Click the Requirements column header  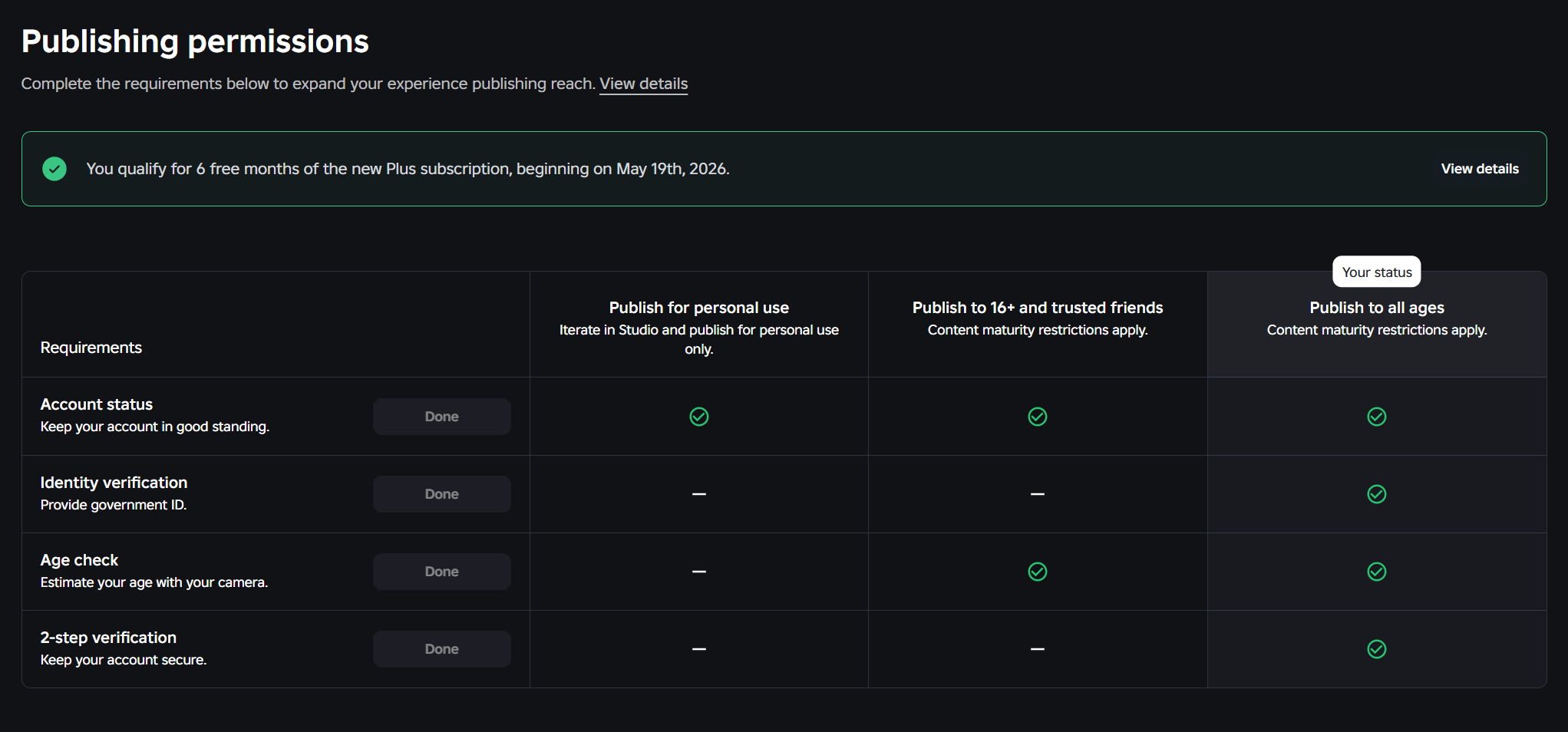(x=91, y=348)
